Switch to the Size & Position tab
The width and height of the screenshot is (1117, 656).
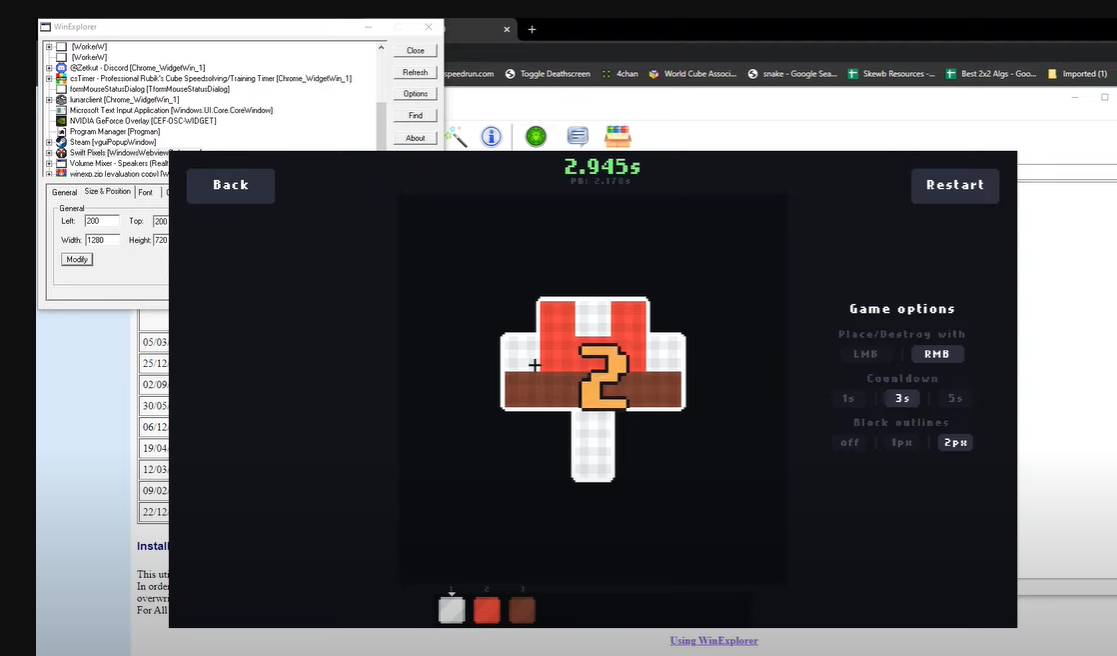click(x=108, y=192)
